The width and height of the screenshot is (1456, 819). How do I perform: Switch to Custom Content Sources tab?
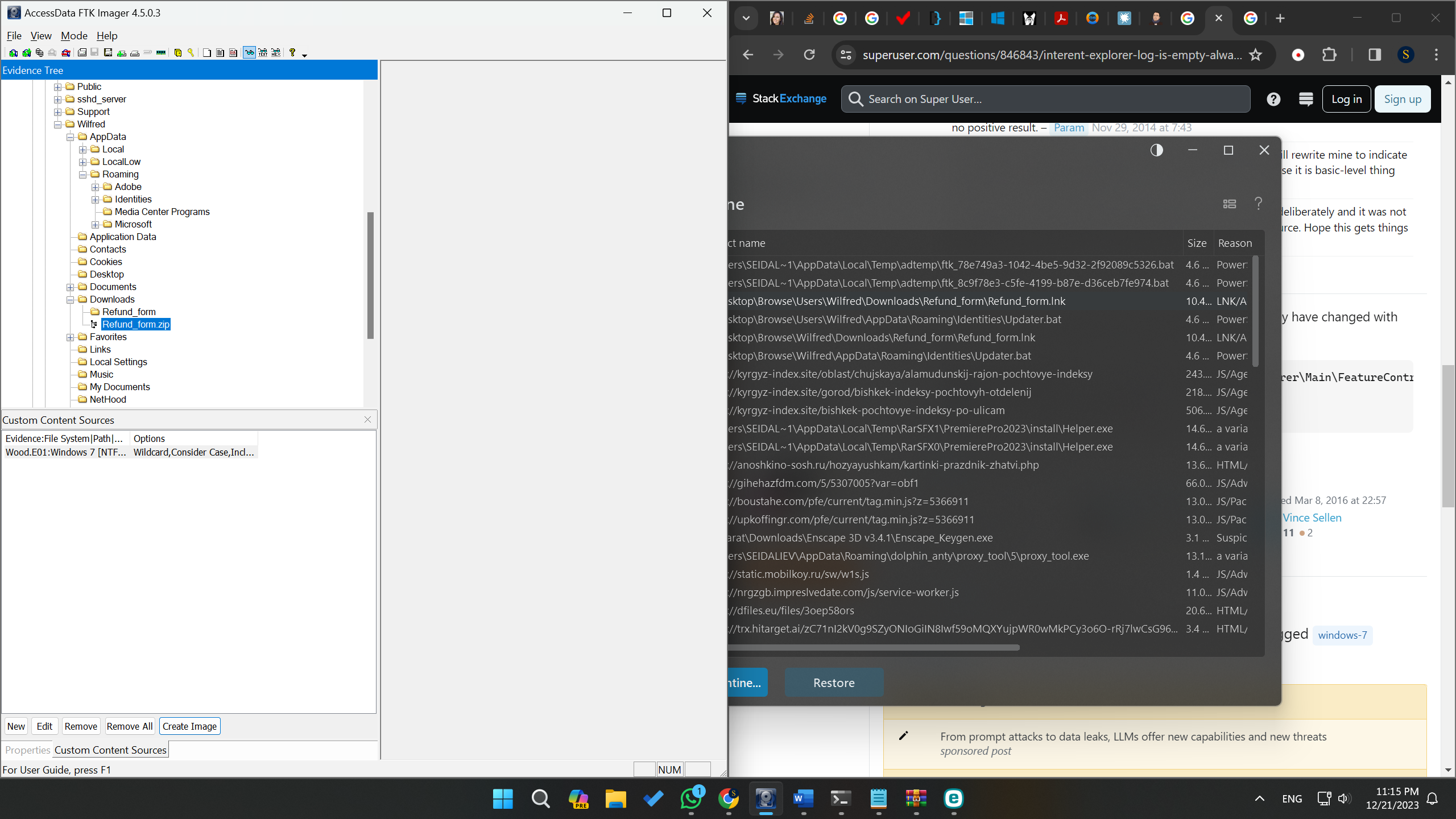point(110,750)
